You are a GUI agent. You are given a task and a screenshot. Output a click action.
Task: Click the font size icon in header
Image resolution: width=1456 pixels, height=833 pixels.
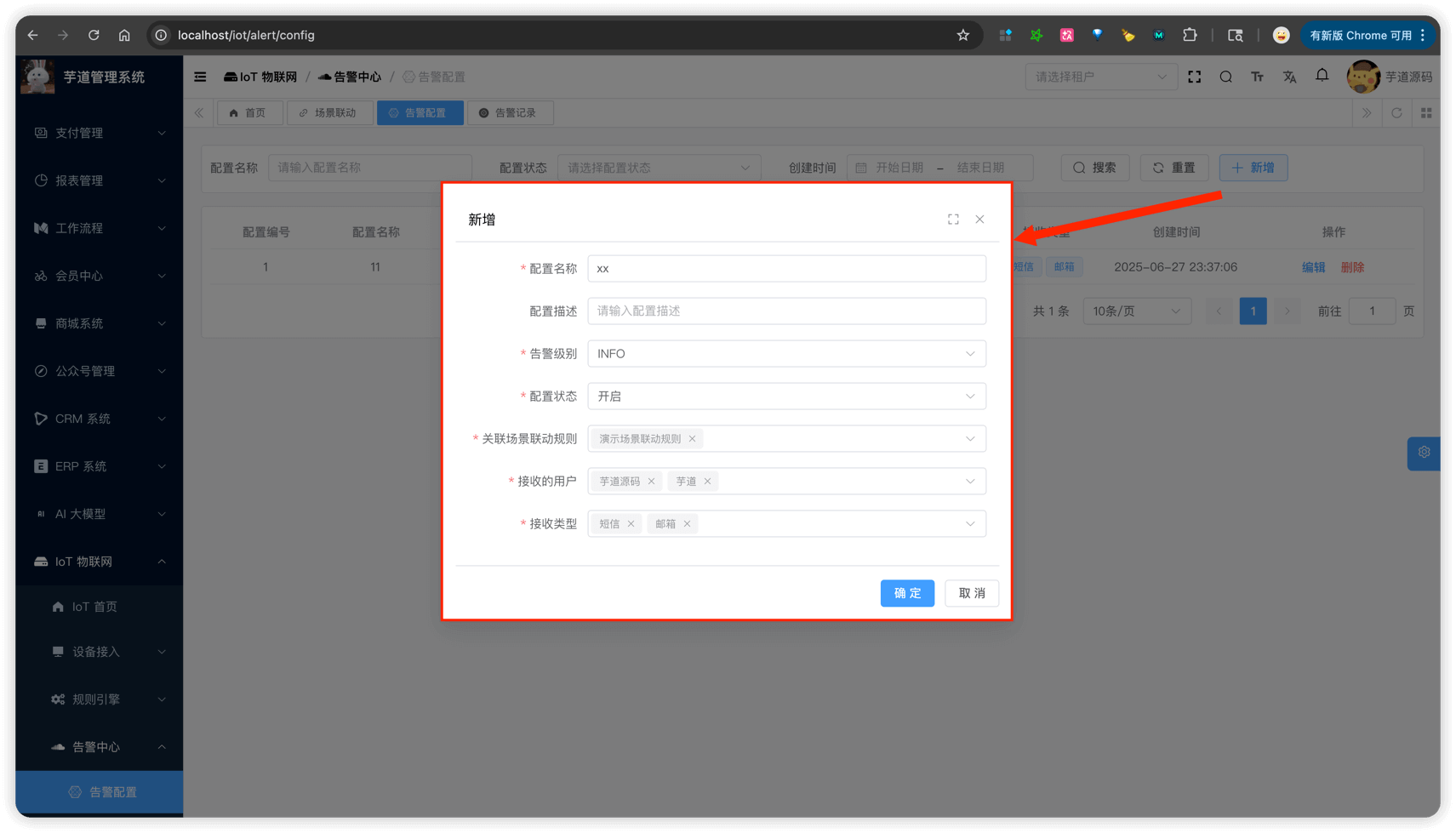[x=1257, y=77]
